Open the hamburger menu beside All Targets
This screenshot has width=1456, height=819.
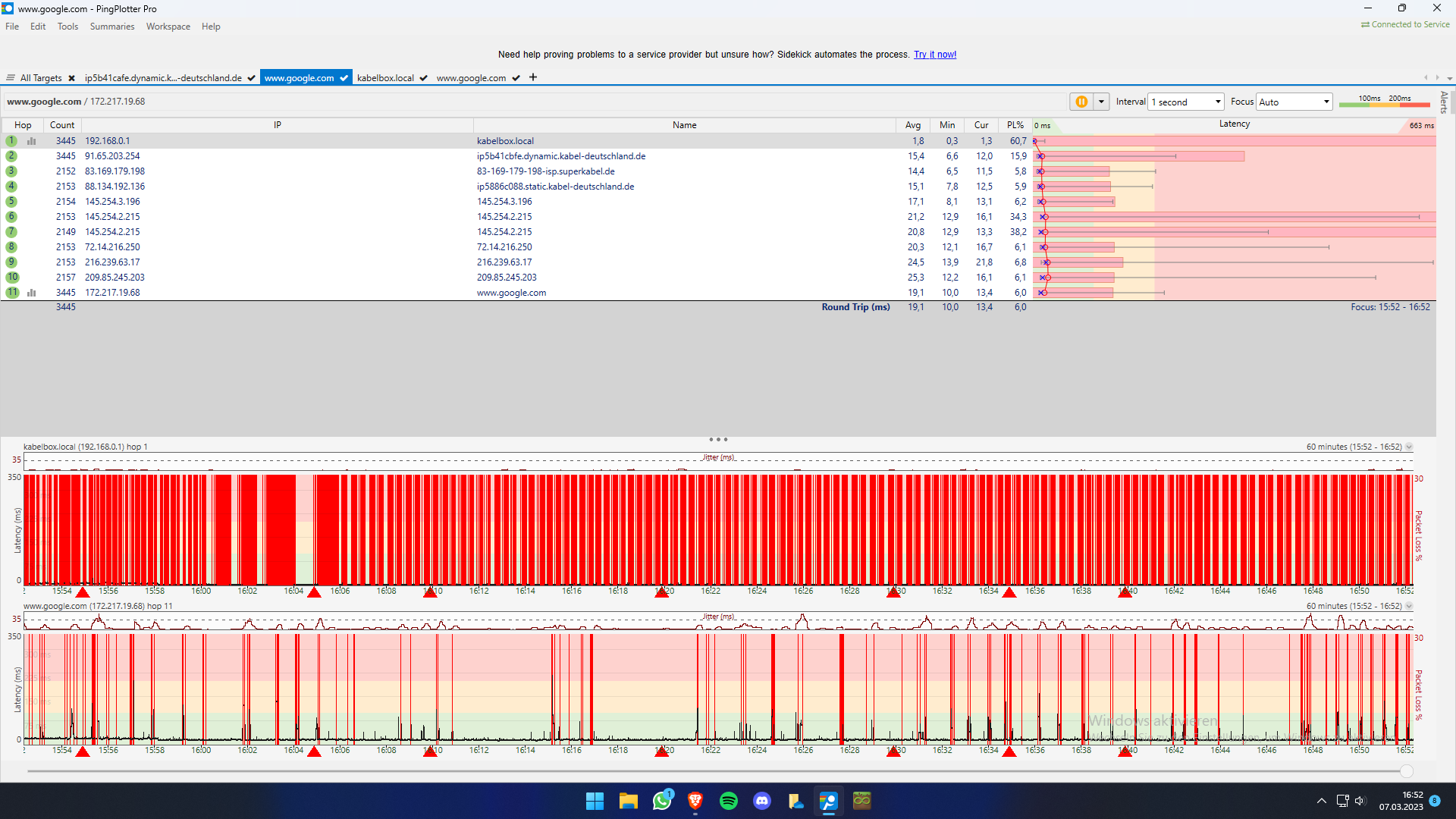point(11,77)
